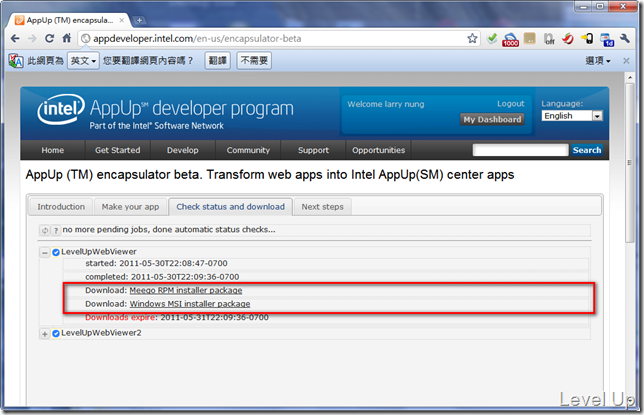Click the no more pending jobs status message

pos(169,230)
